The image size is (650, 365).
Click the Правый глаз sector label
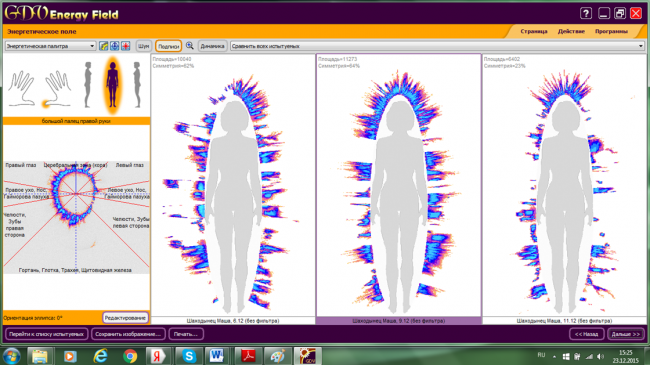click(21, 165)
